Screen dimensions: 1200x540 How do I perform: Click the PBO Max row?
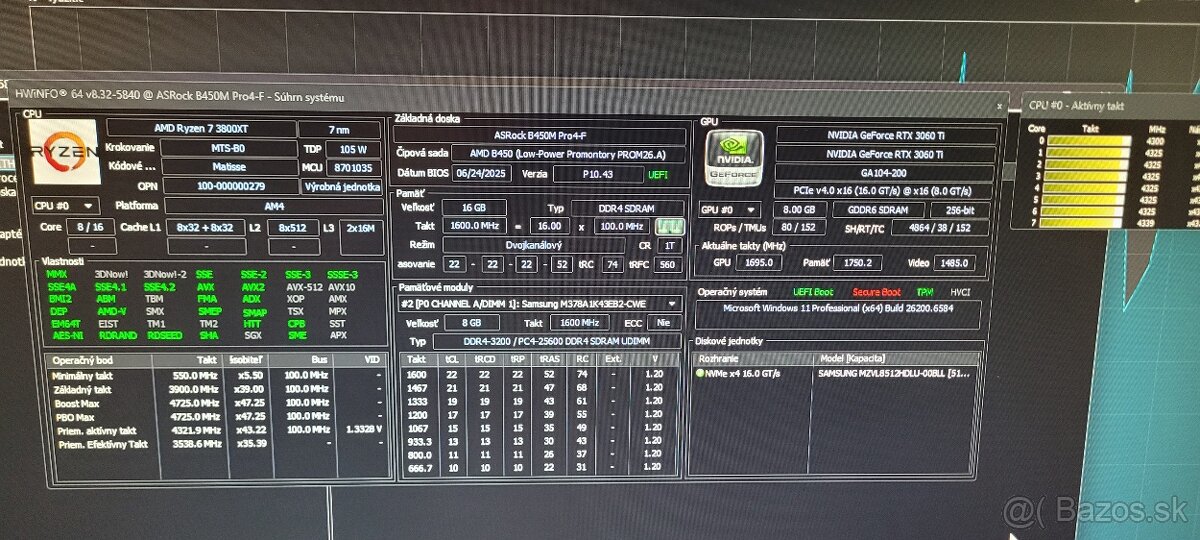[217, 416]
